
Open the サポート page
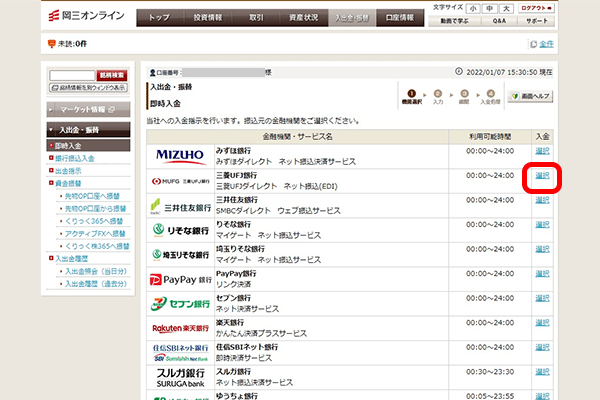pos(536,21)
